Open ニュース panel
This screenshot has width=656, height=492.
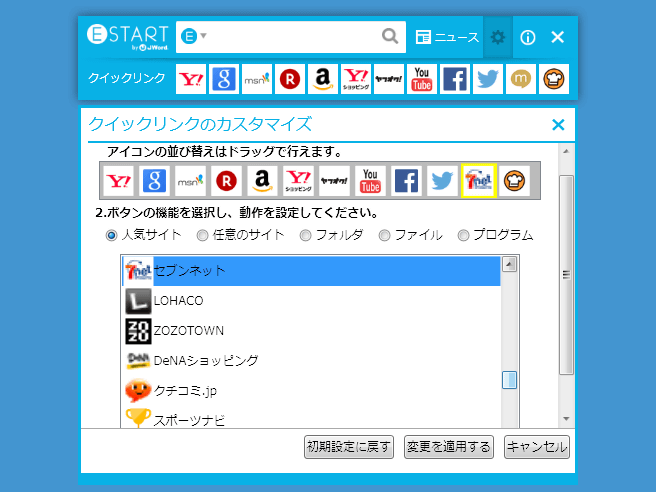(447, 37)
